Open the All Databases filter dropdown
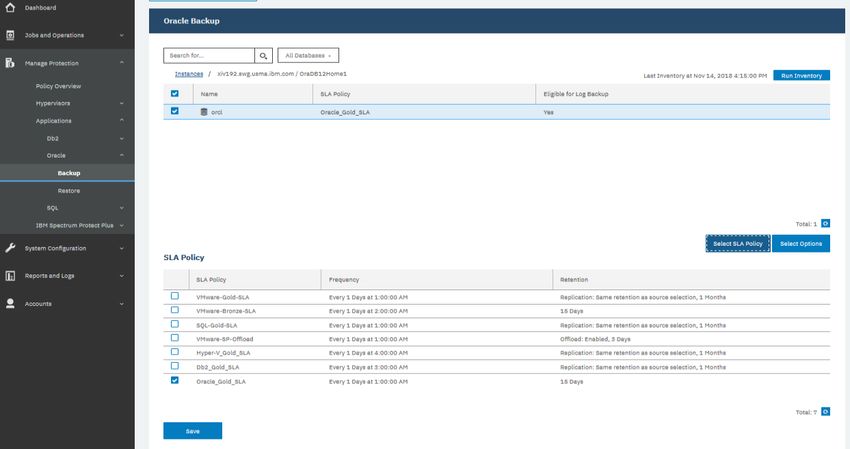 pyautogui.click(x=308, y=55)
